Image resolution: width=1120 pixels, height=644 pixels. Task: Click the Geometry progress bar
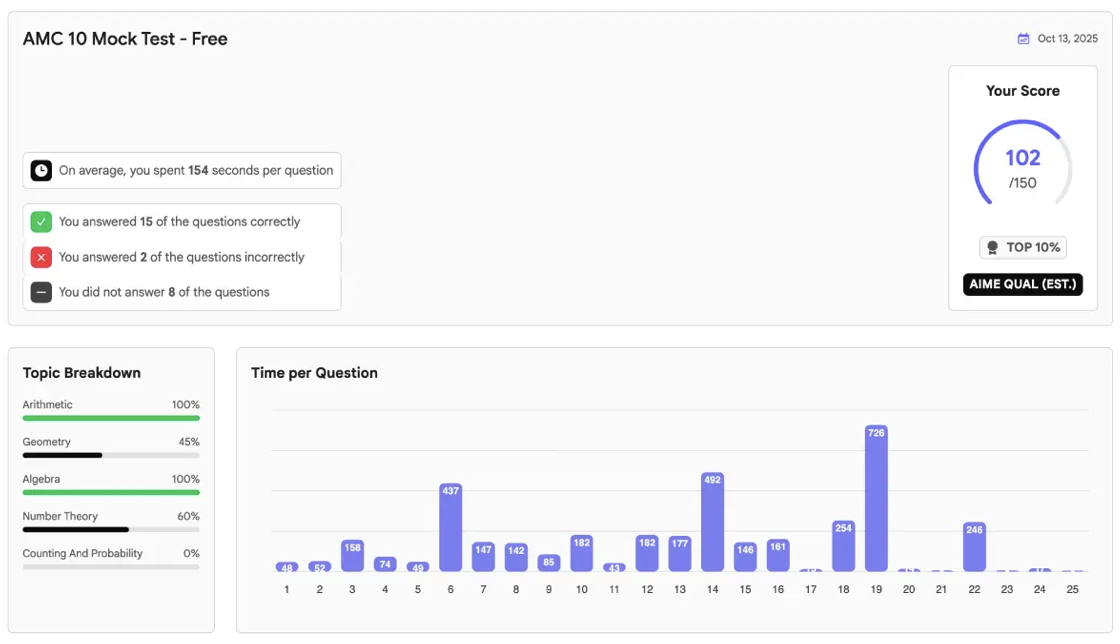click(111, 456)
